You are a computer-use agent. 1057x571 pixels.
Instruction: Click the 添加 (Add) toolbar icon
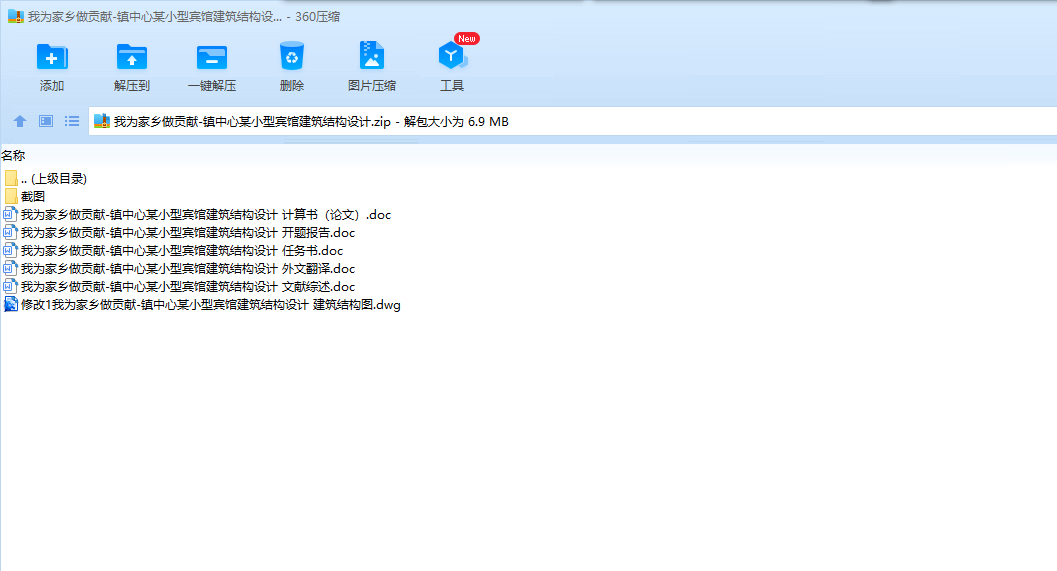[52, 57]
